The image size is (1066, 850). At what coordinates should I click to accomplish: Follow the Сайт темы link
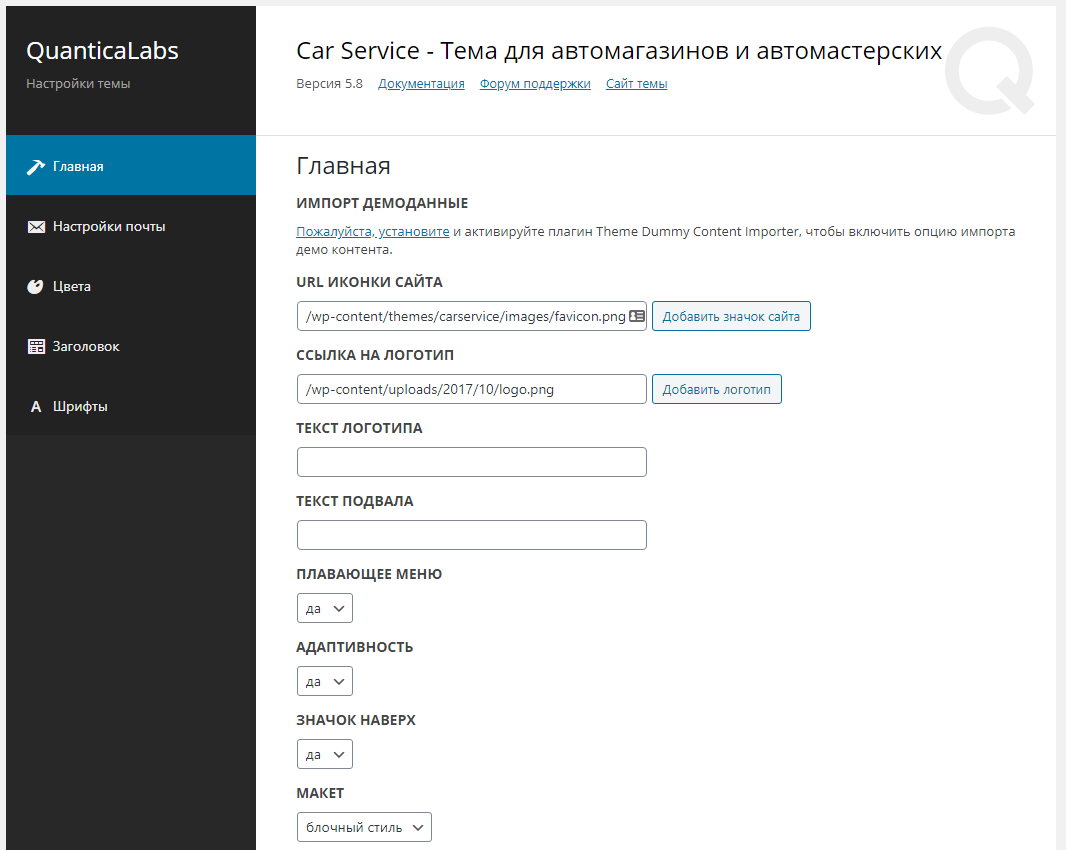pyautogui.click(x=636, y=84)
